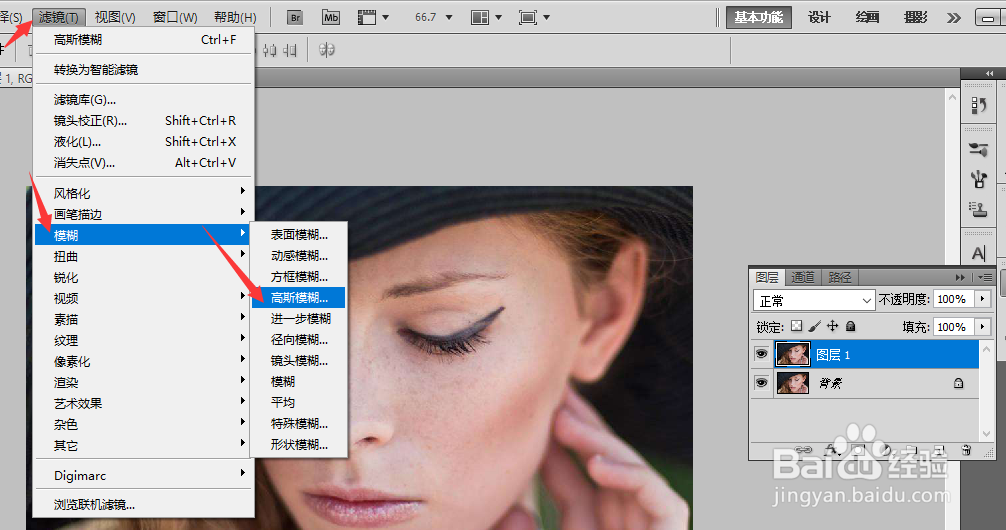Select 动感模糊... in submenu

click(298, 255)
